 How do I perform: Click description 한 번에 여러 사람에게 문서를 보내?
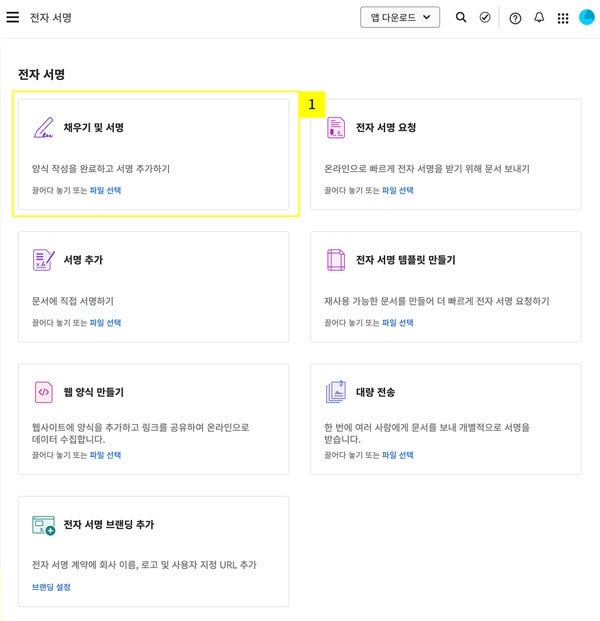click(427, 433)
